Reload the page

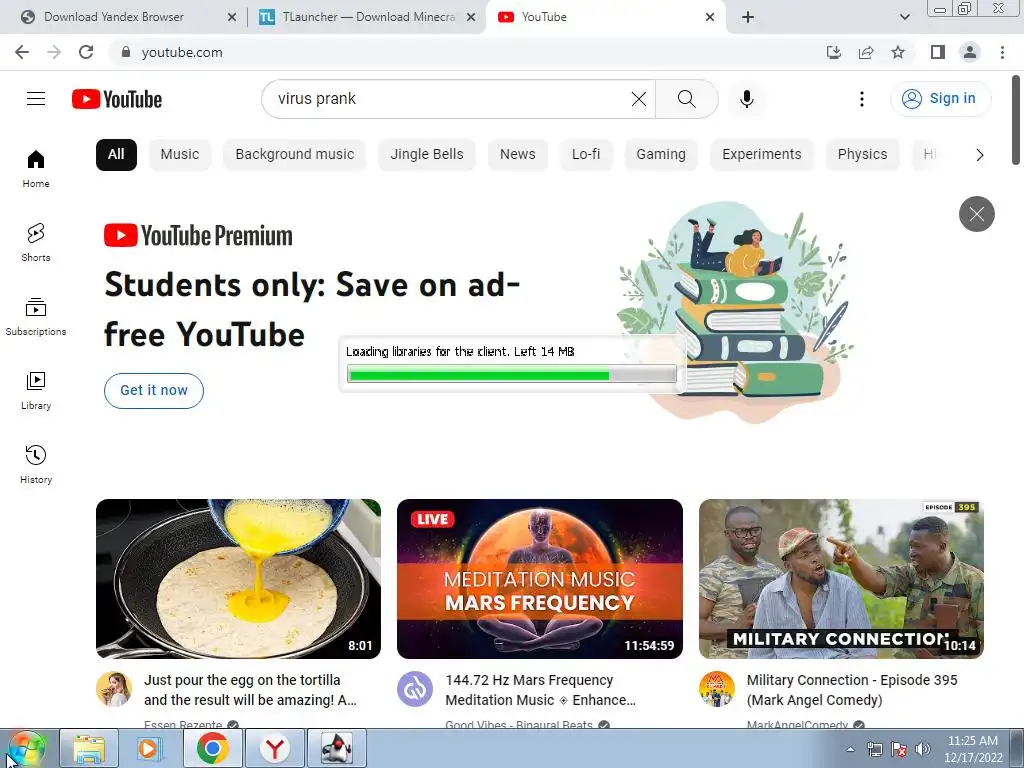tap(86, 52)
